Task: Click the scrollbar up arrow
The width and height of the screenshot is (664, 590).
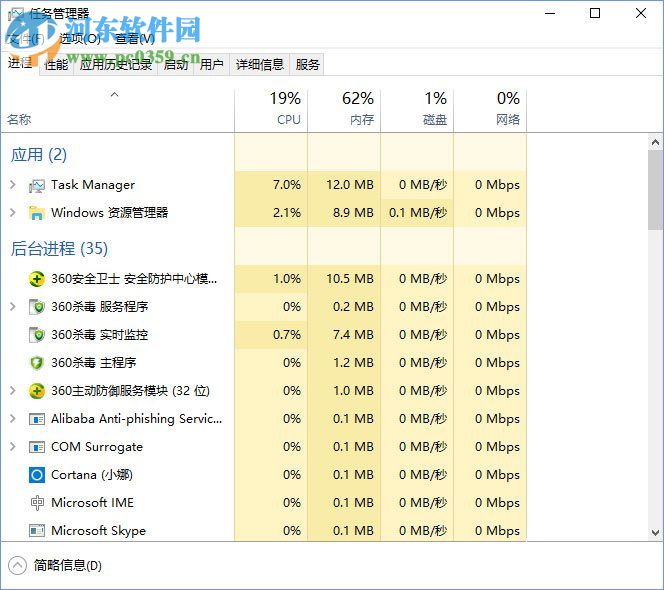Action: 655,142
